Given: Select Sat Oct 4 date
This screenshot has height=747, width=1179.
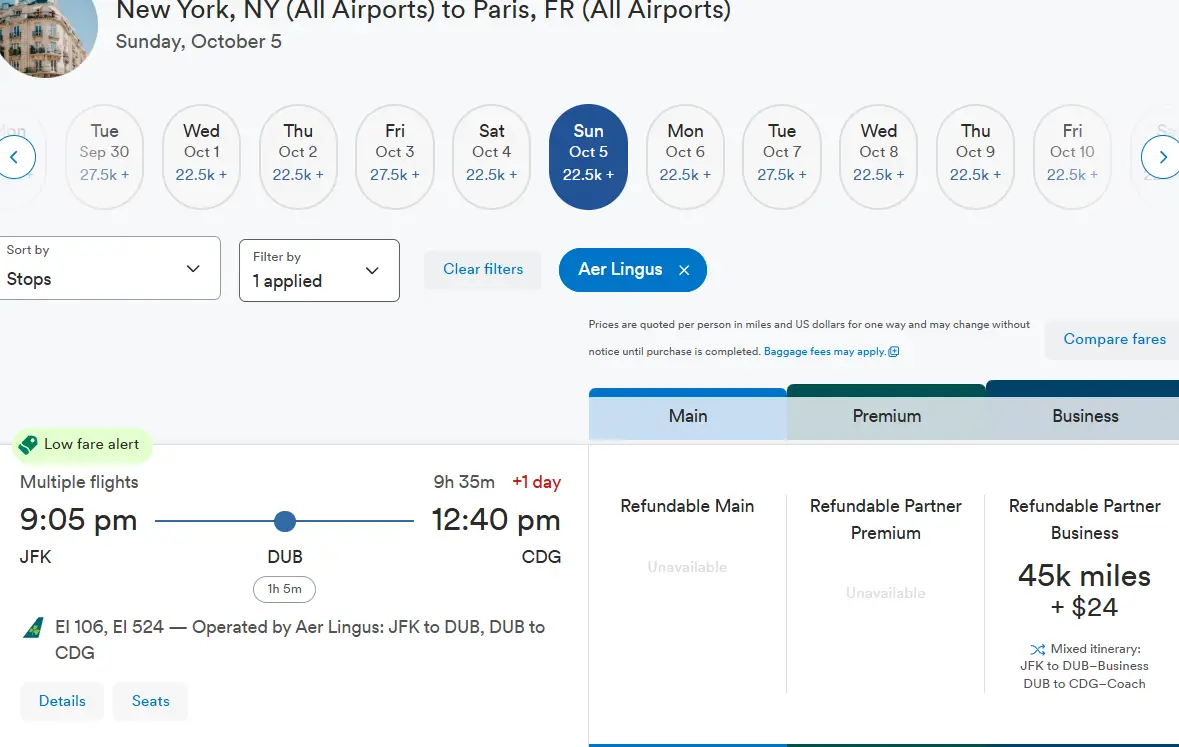Looking at the screenshot, I should (x=491, y=156).
